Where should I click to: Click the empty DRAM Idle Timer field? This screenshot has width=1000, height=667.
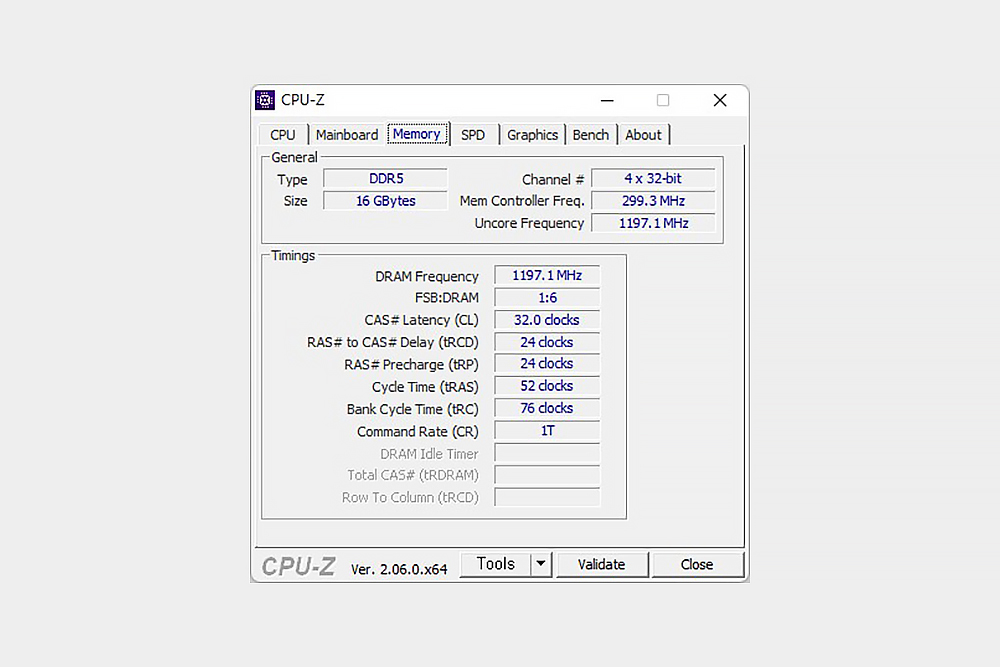point(547,453)
